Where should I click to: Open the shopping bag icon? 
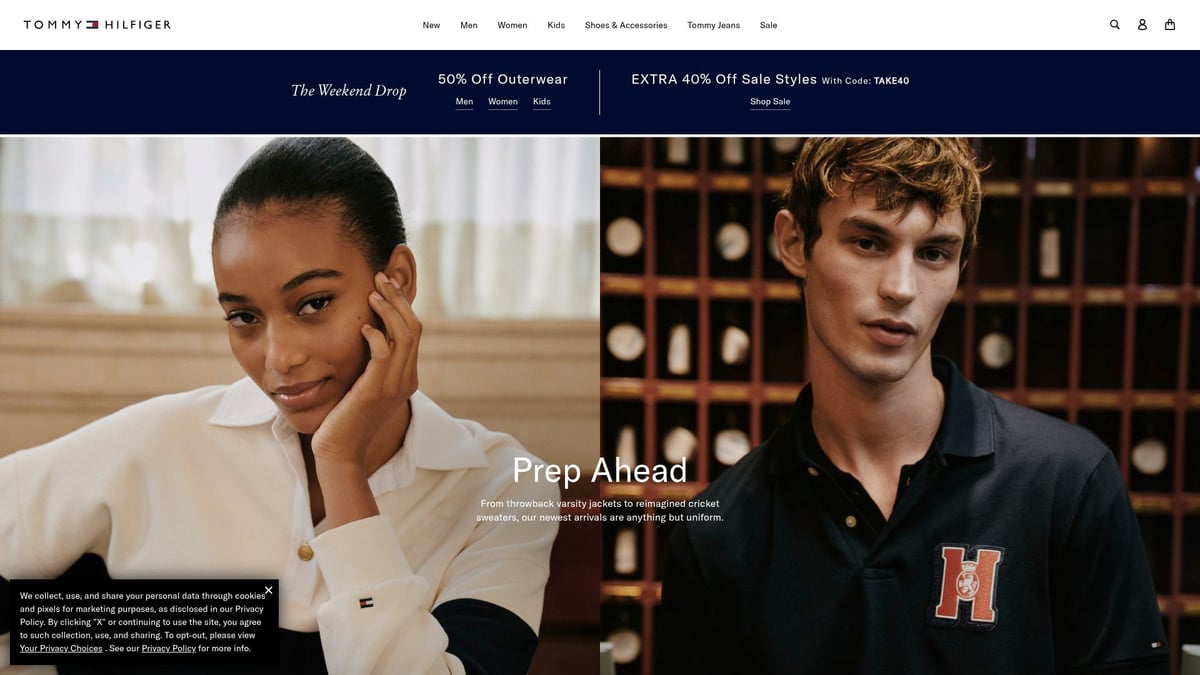1170,25
